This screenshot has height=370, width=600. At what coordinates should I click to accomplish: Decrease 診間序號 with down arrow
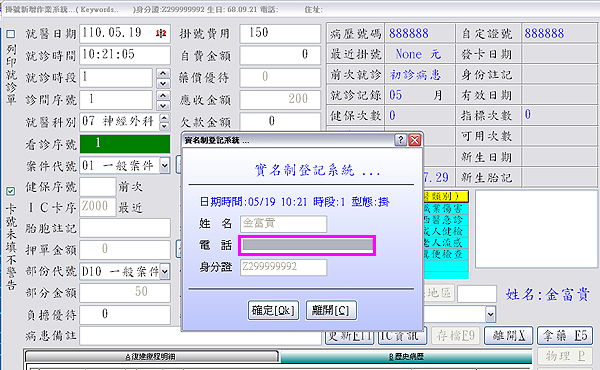click(163, 105)
